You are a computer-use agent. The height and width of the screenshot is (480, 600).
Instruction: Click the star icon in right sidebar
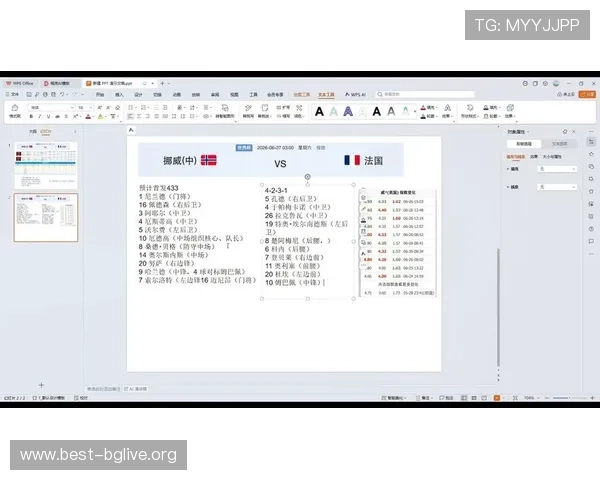(591, 154)
